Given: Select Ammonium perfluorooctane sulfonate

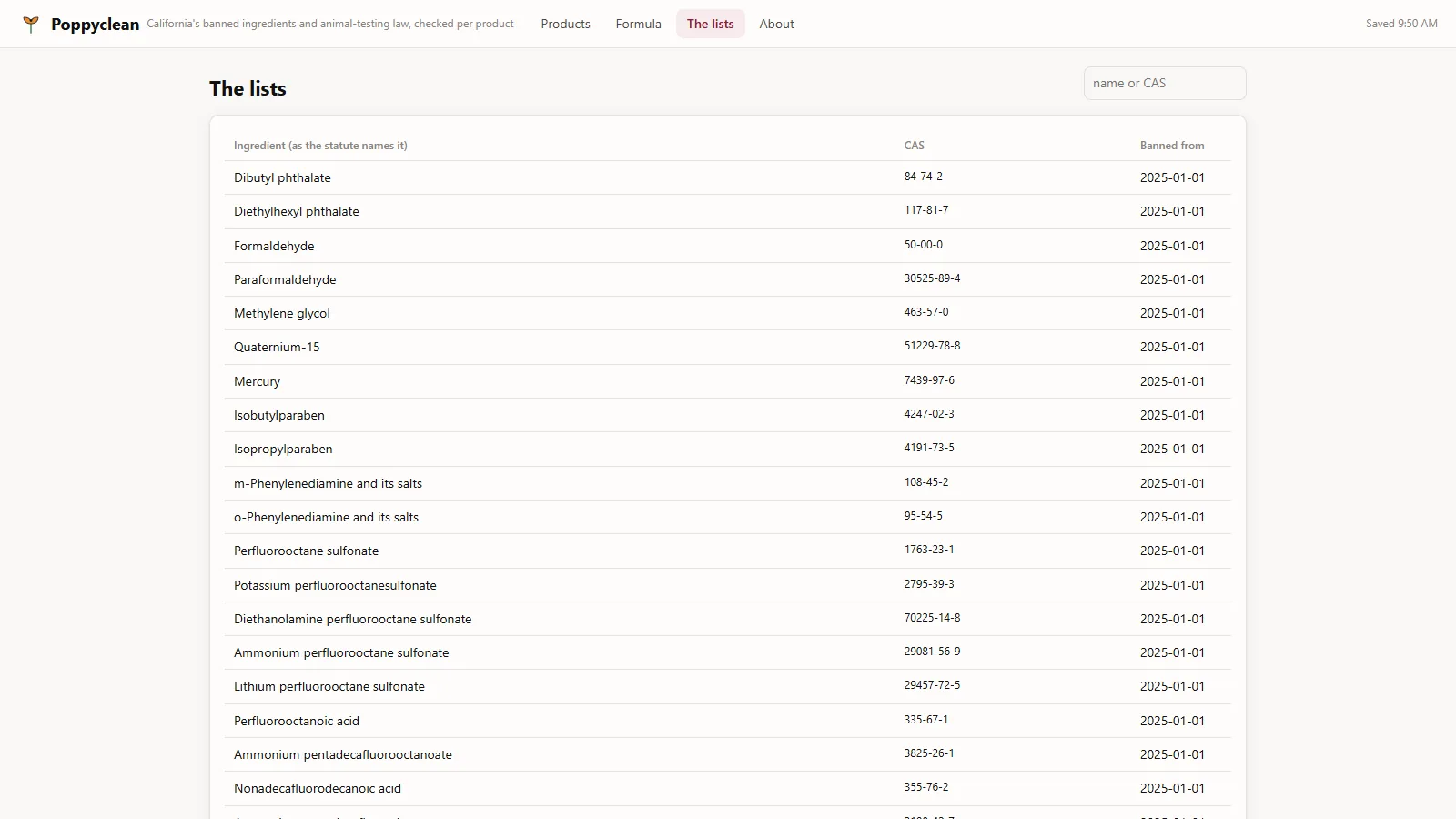Looking at the screenshot, I should (341, 652).
